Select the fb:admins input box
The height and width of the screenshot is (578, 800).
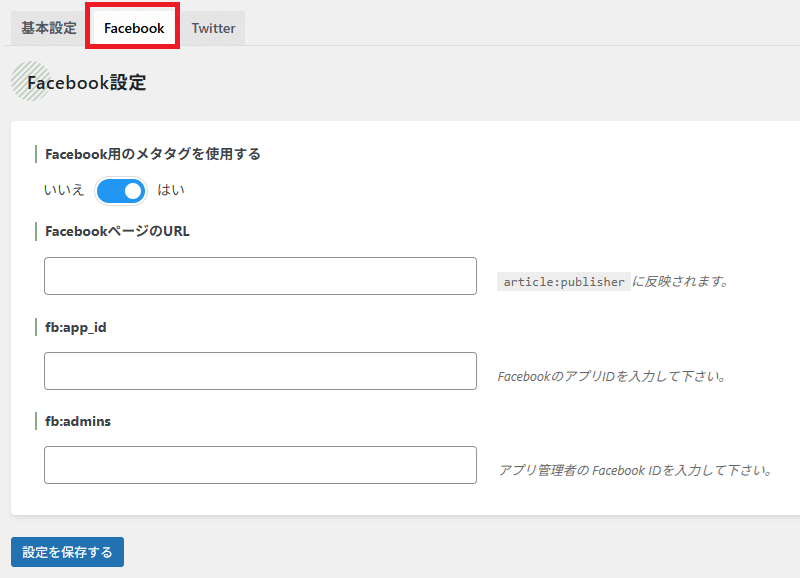pyautogui.click(x=260, y=465)
